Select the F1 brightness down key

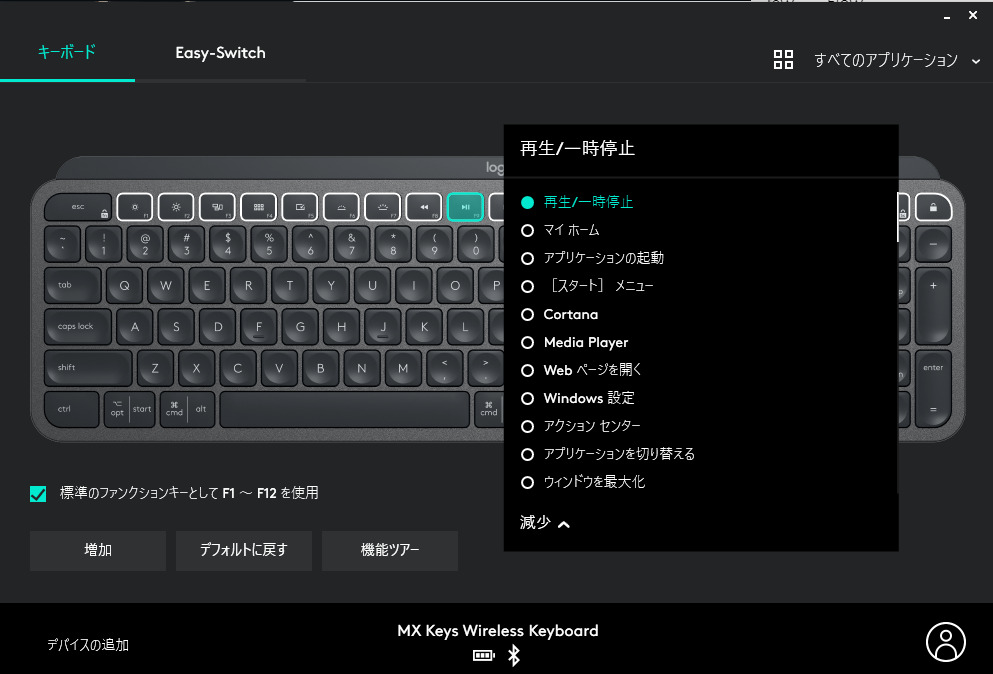coord(135,207)
